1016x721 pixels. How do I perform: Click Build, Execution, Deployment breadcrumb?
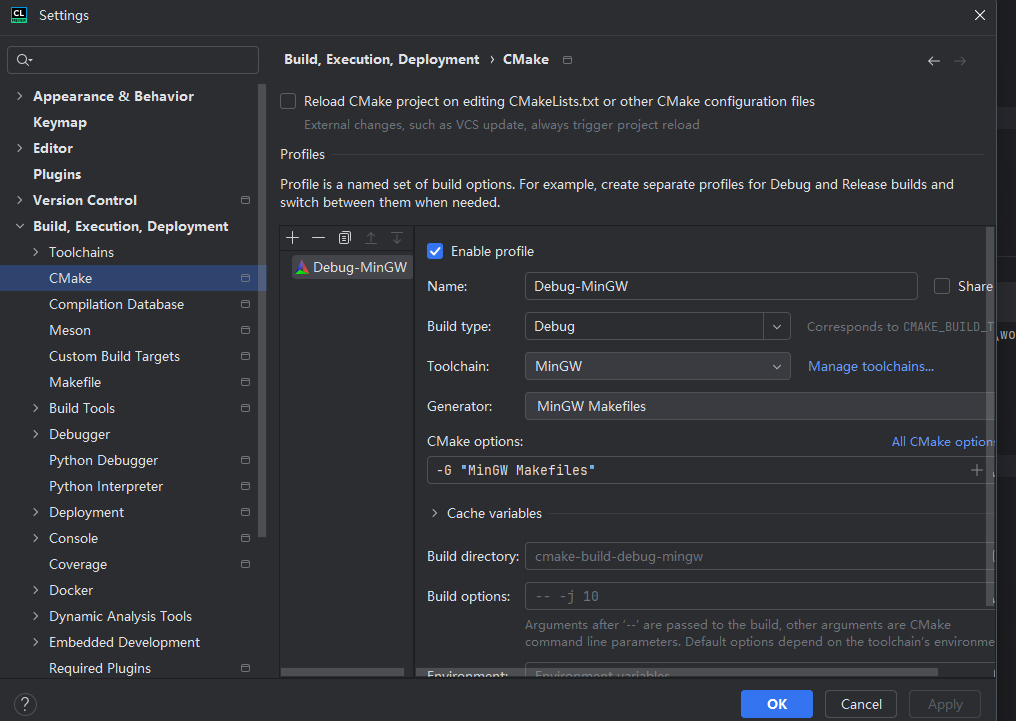pos(382,60)
